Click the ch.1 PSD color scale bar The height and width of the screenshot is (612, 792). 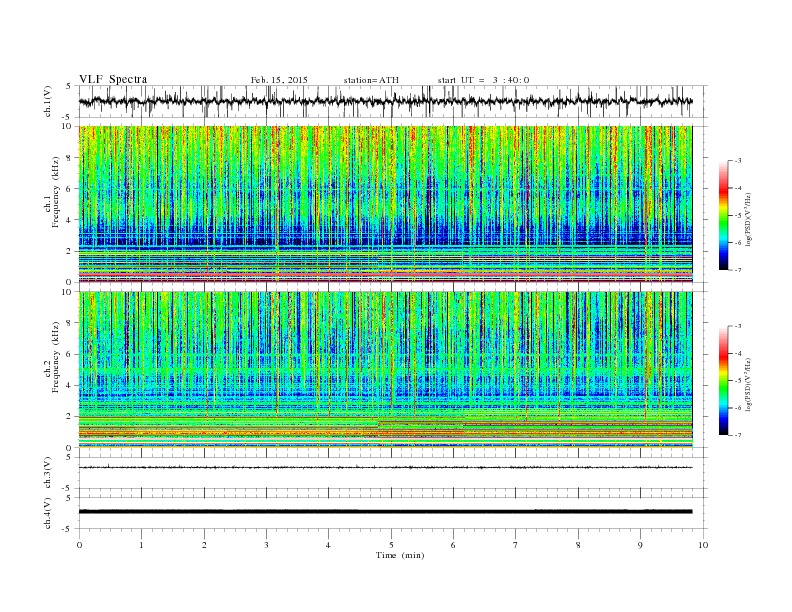[723, 215]
